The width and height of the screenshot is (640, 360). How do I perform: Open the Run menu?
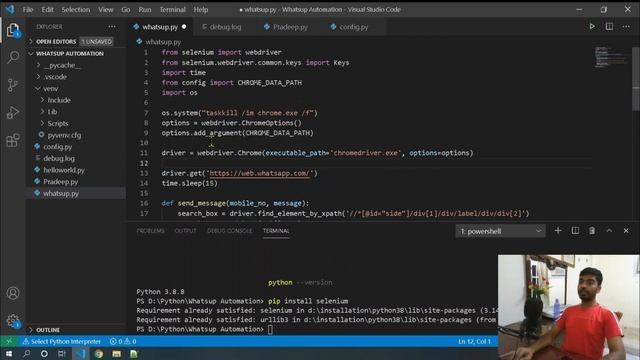point(144,9)
